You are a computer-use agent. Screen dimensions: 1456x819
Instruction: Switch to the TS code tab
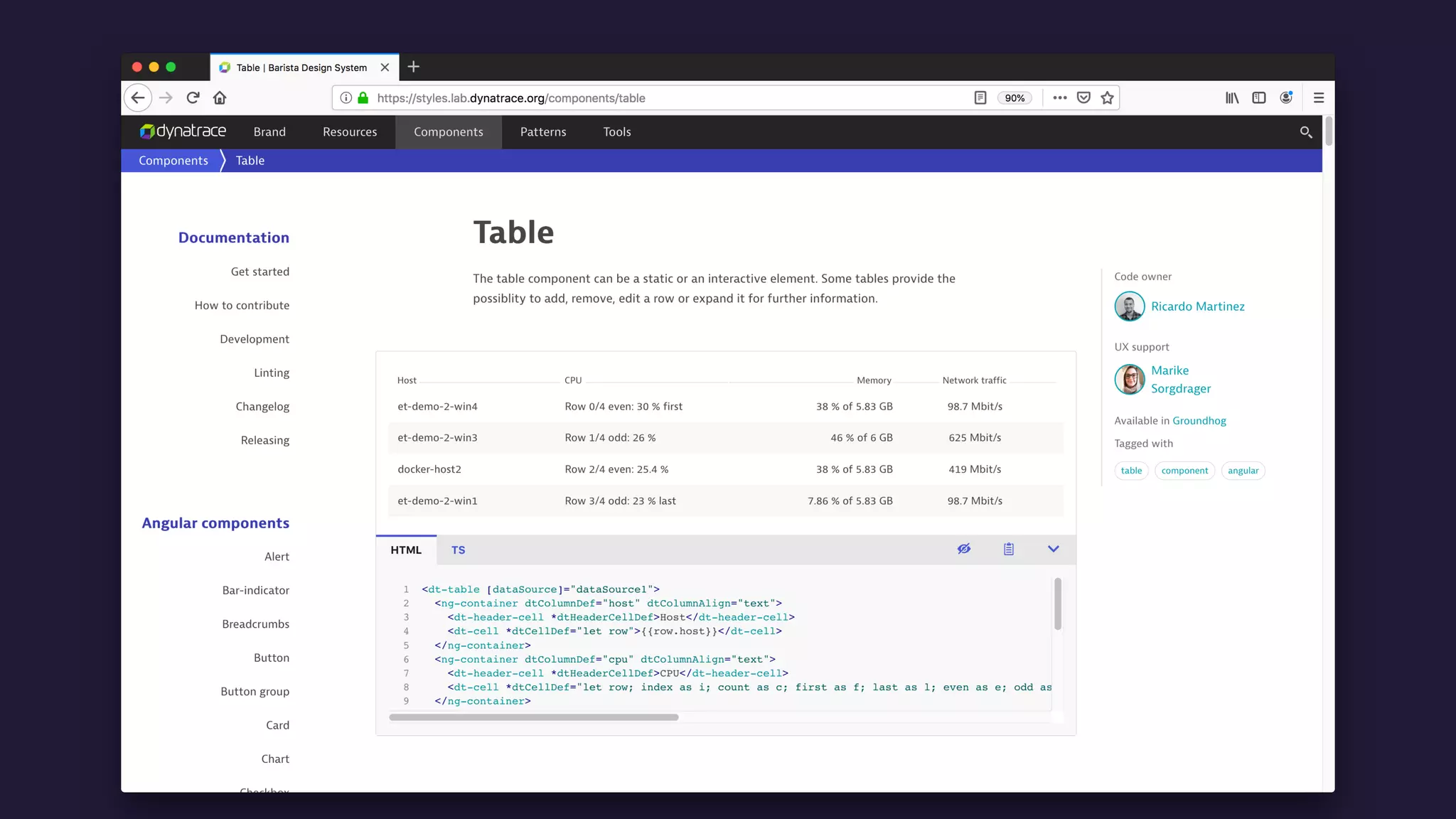[x=459, y=550]
